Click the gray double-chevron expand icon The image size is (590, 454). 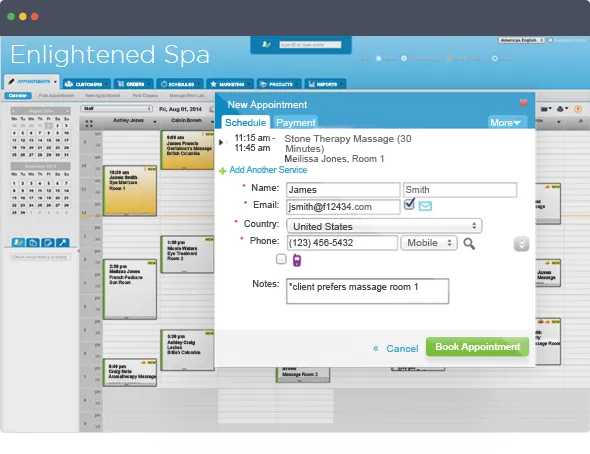(x=521, y=244)
